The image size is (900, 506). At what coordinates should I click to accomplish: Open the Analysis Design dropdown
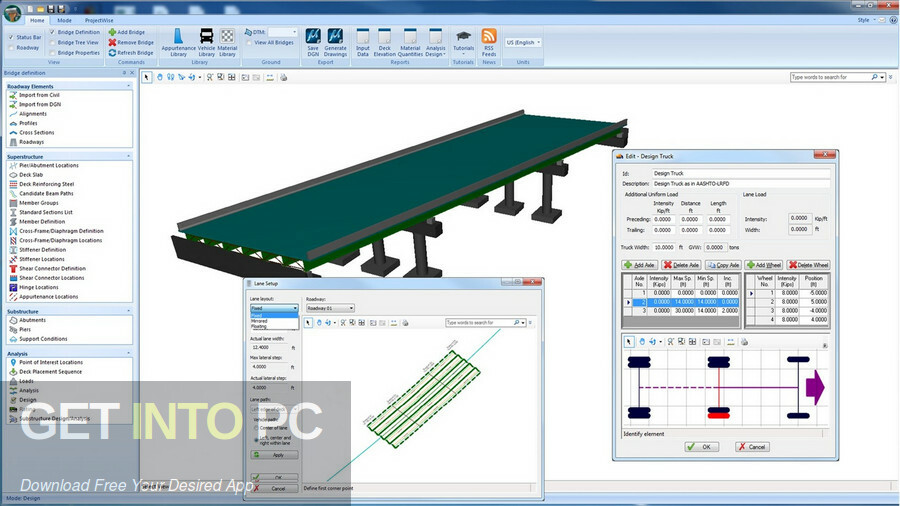pyautogui.click(x=435, y=42)
